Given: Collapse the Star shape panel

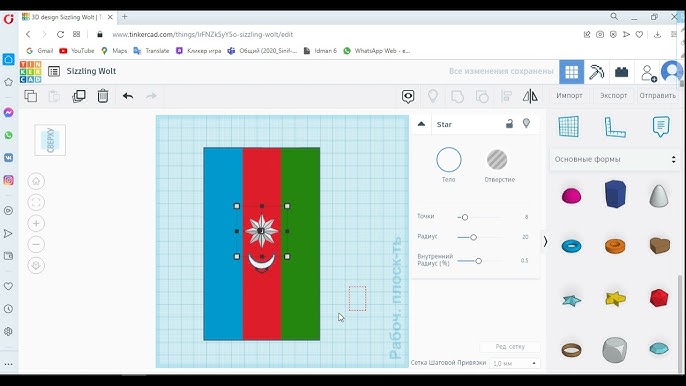Looking at the screenshot, I should coord(421,124).
